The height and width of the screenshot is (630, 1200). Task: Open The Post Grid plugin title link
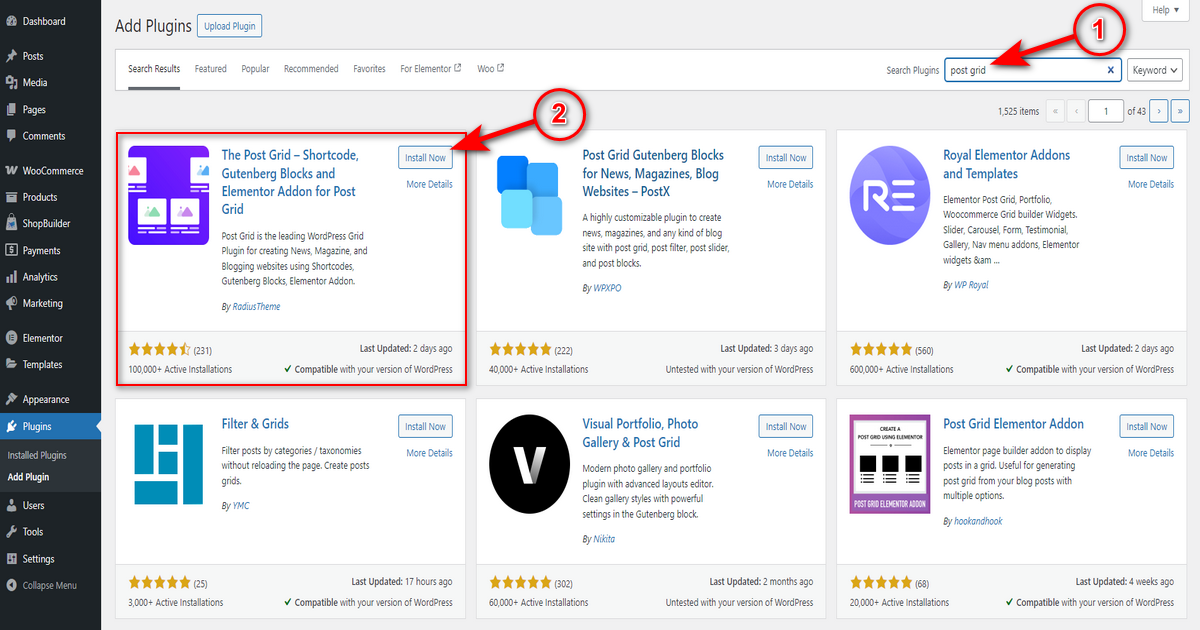[290, 182]
